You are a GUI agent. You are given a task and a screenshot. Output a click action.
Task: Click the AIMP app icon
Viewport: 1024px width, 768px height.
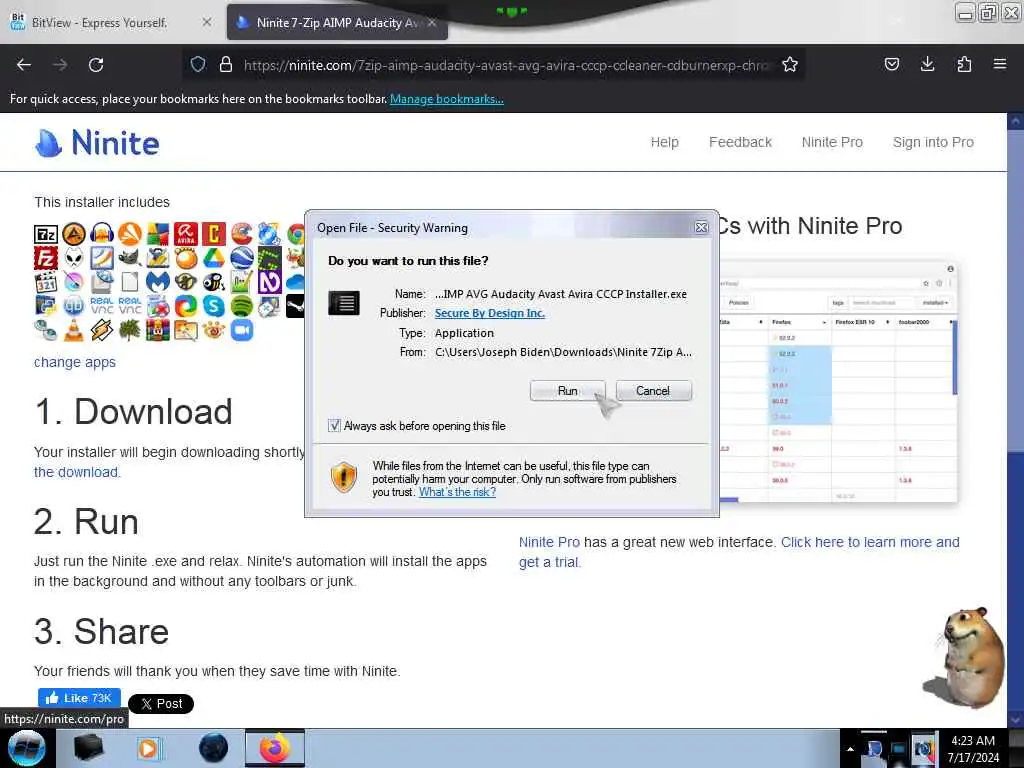[74, 234]
